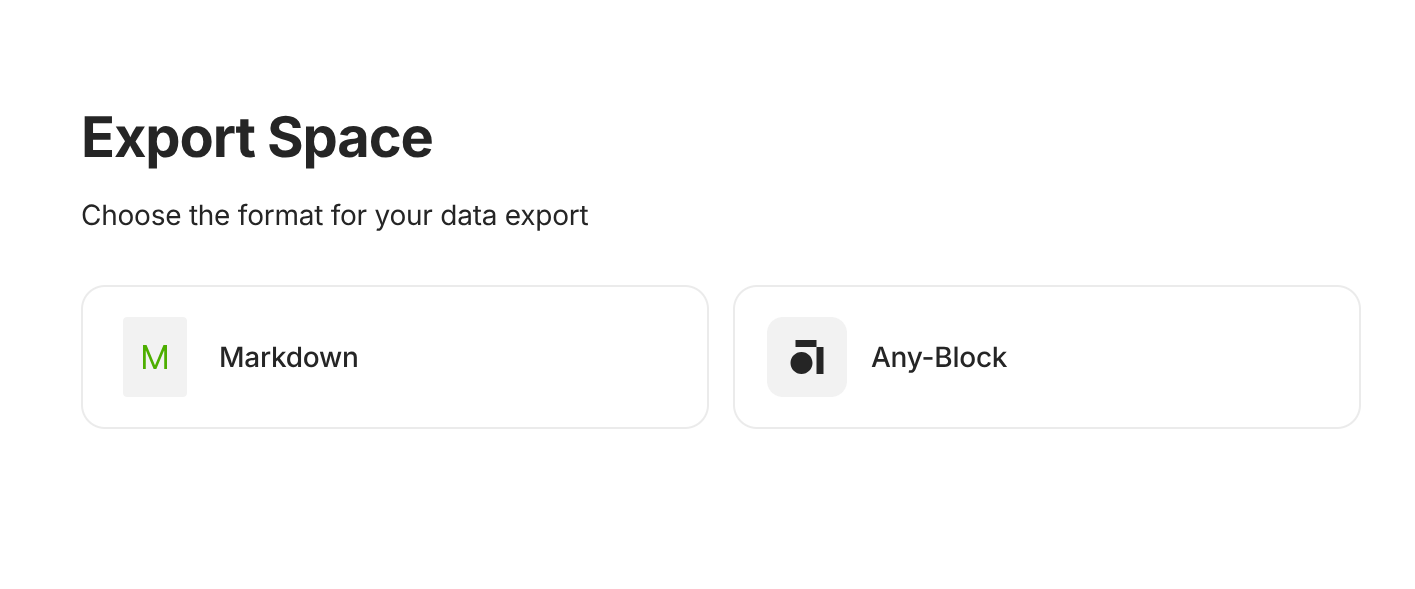Select the Any-Block export format card
The width and height of the screenshot is (1415, 589).
(x=1046, y=357)
